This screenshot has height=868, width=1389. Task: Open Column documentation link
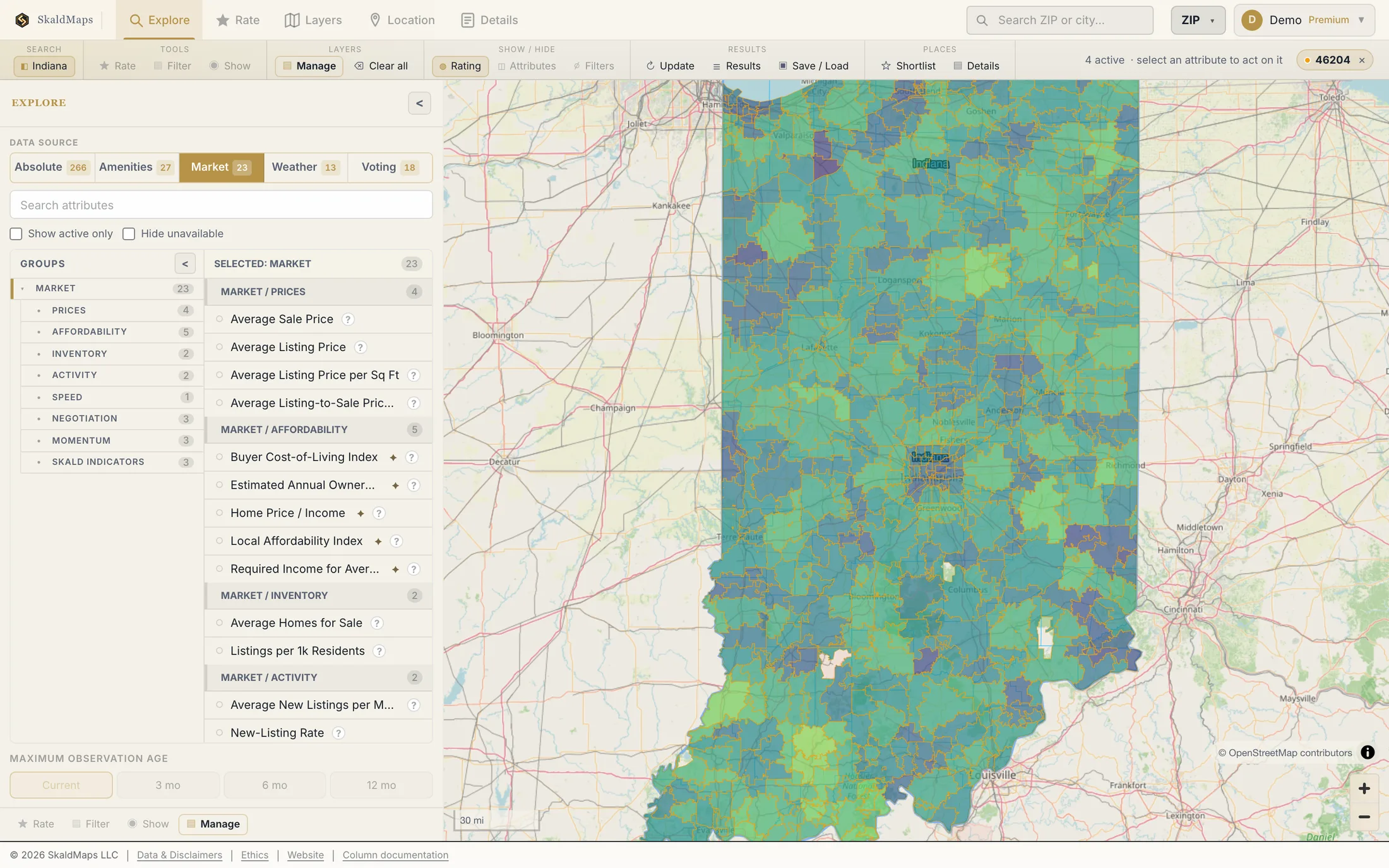point(395,855)
